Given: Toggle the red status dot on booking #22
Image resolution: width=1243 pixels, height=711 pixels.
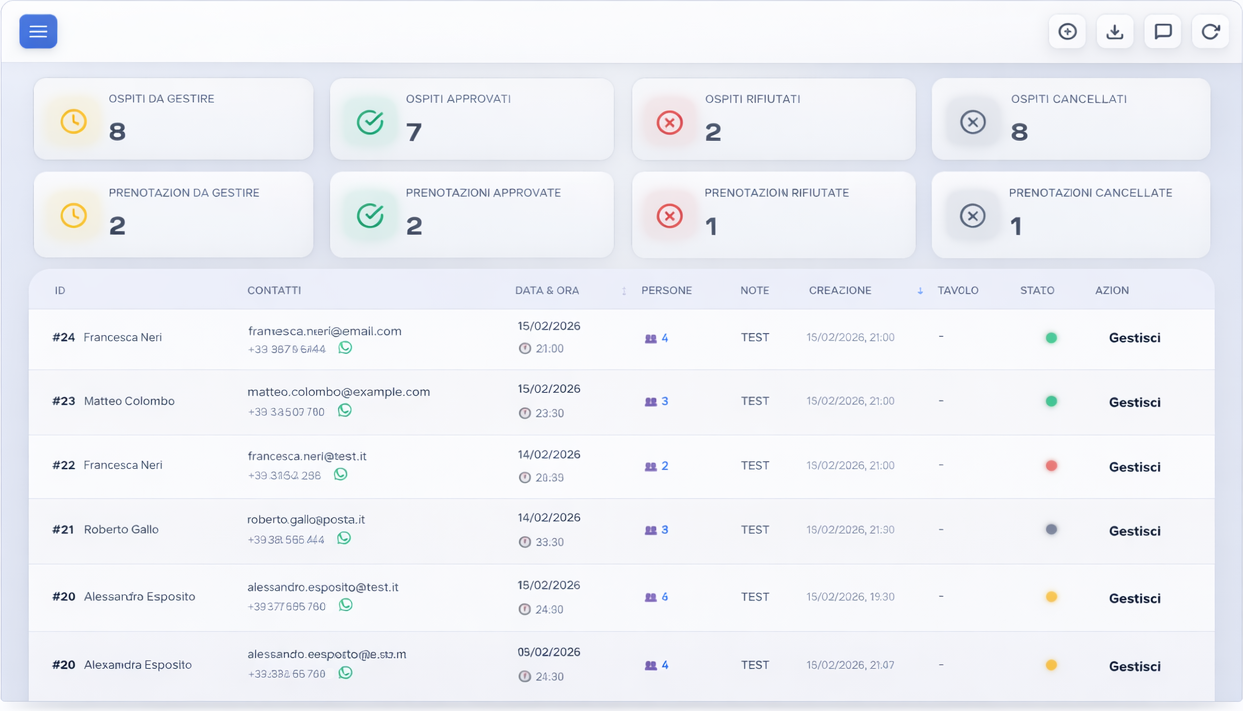Looking at the screenshot, I should [1051, 465].
